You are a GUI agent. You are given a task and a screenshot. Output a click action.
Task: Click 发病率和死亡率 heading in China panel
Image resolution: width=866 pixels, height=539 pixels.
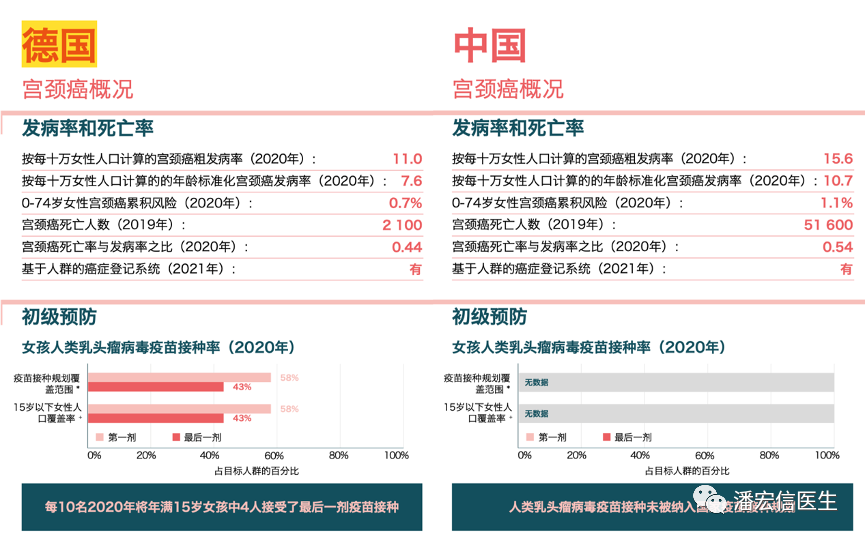tap(518, 128)
